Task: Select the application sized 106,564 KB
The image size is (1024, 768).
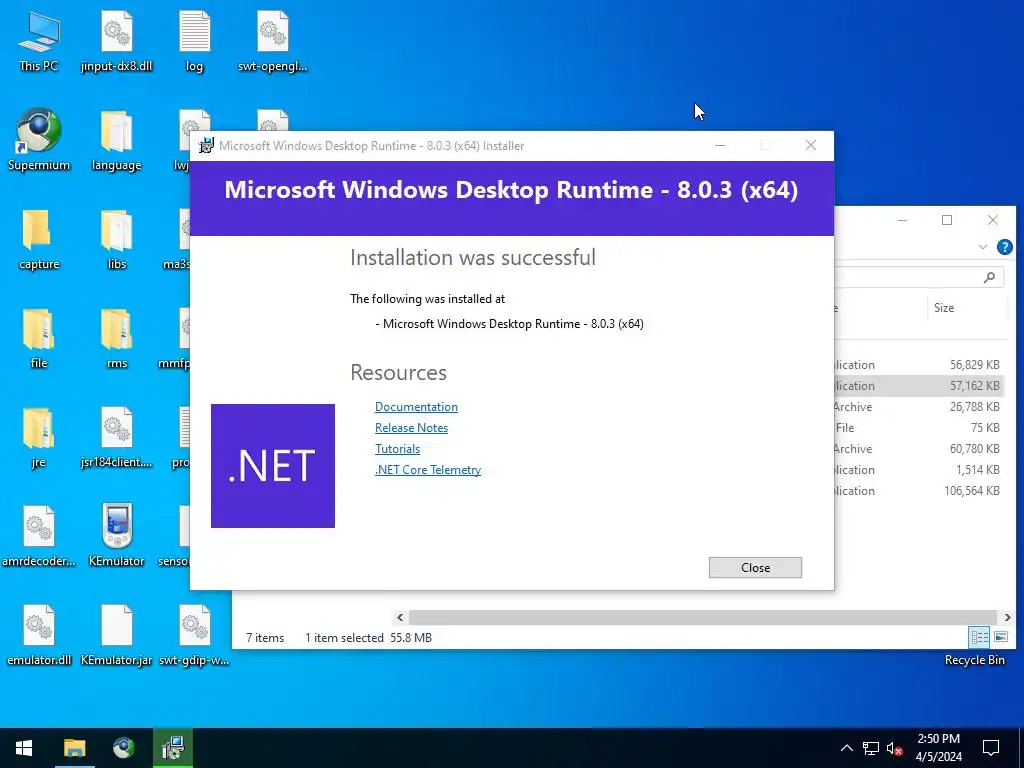Action: [921, 490]
